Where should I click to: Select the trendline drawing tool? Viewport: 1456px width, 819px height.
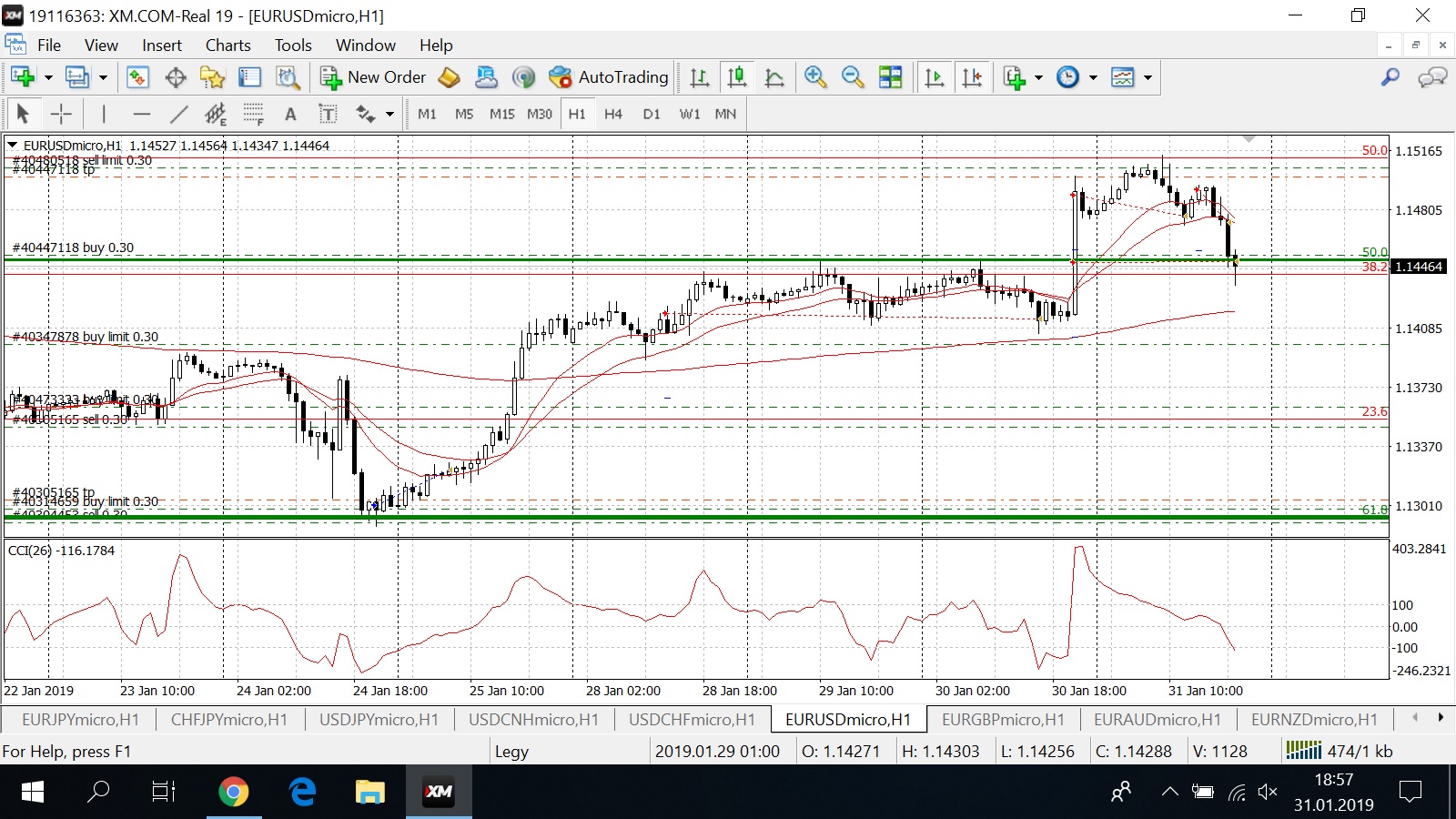pyautogui.click(x=178, y=114)
